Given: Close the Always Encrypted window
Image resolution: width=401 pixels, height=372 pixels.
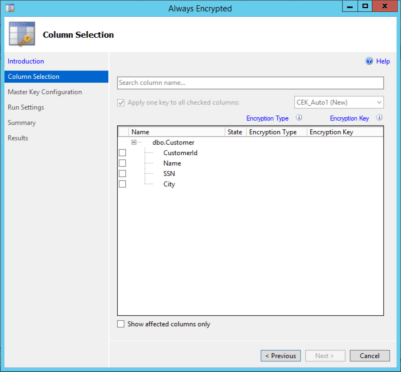Looking at the screenshot, I should pos(385,6).
